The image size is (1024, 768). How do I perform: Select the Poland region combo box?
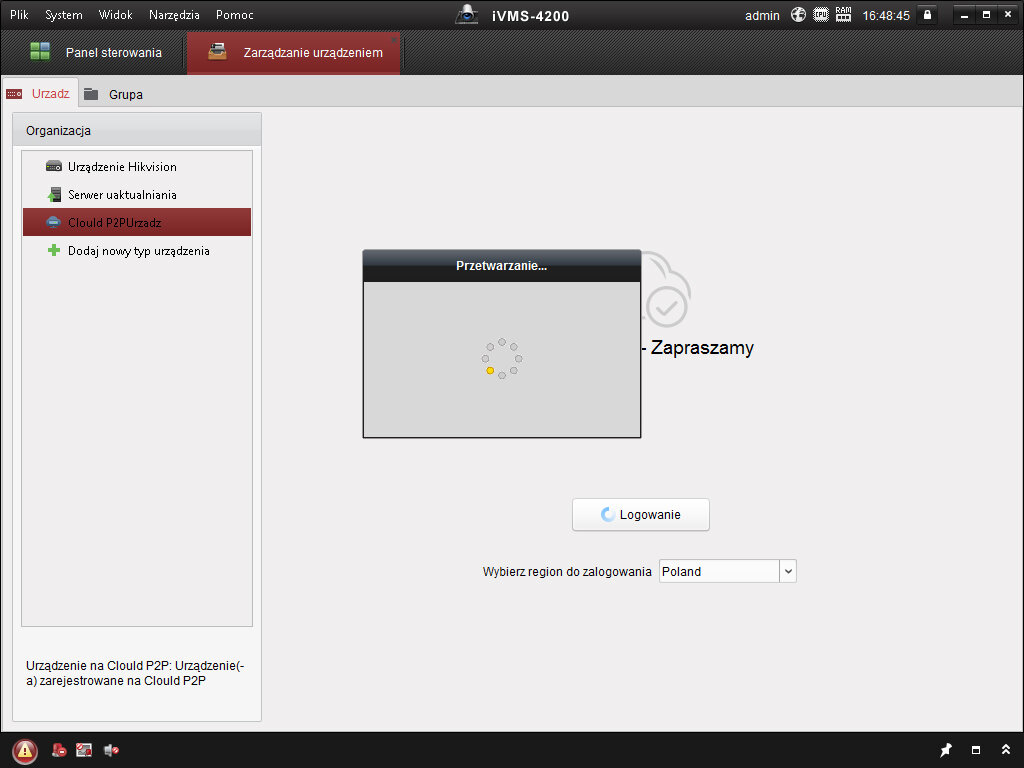718,572
